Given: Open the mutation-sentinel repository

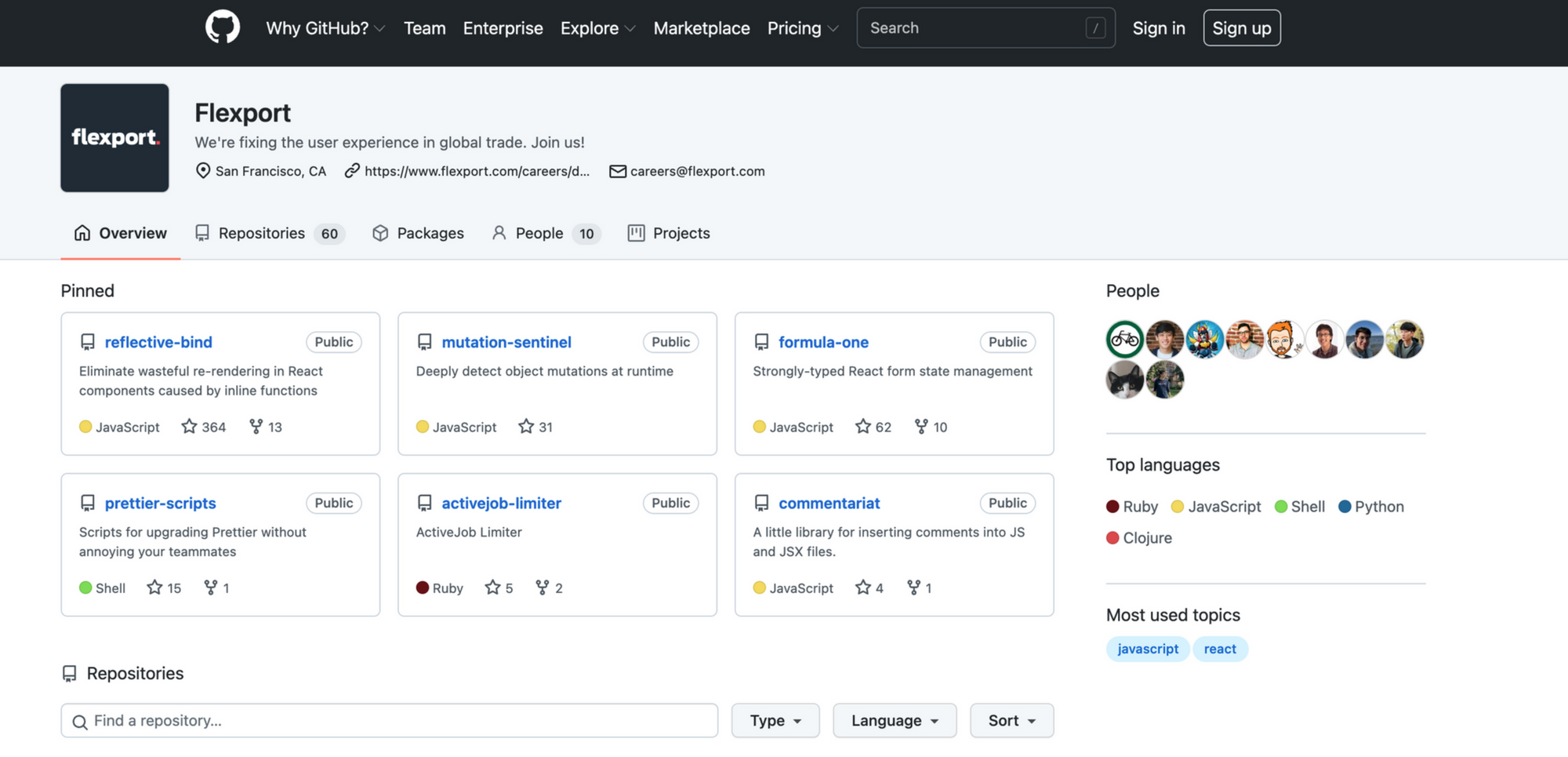Looking at the screenshot, I should (506, 342).
